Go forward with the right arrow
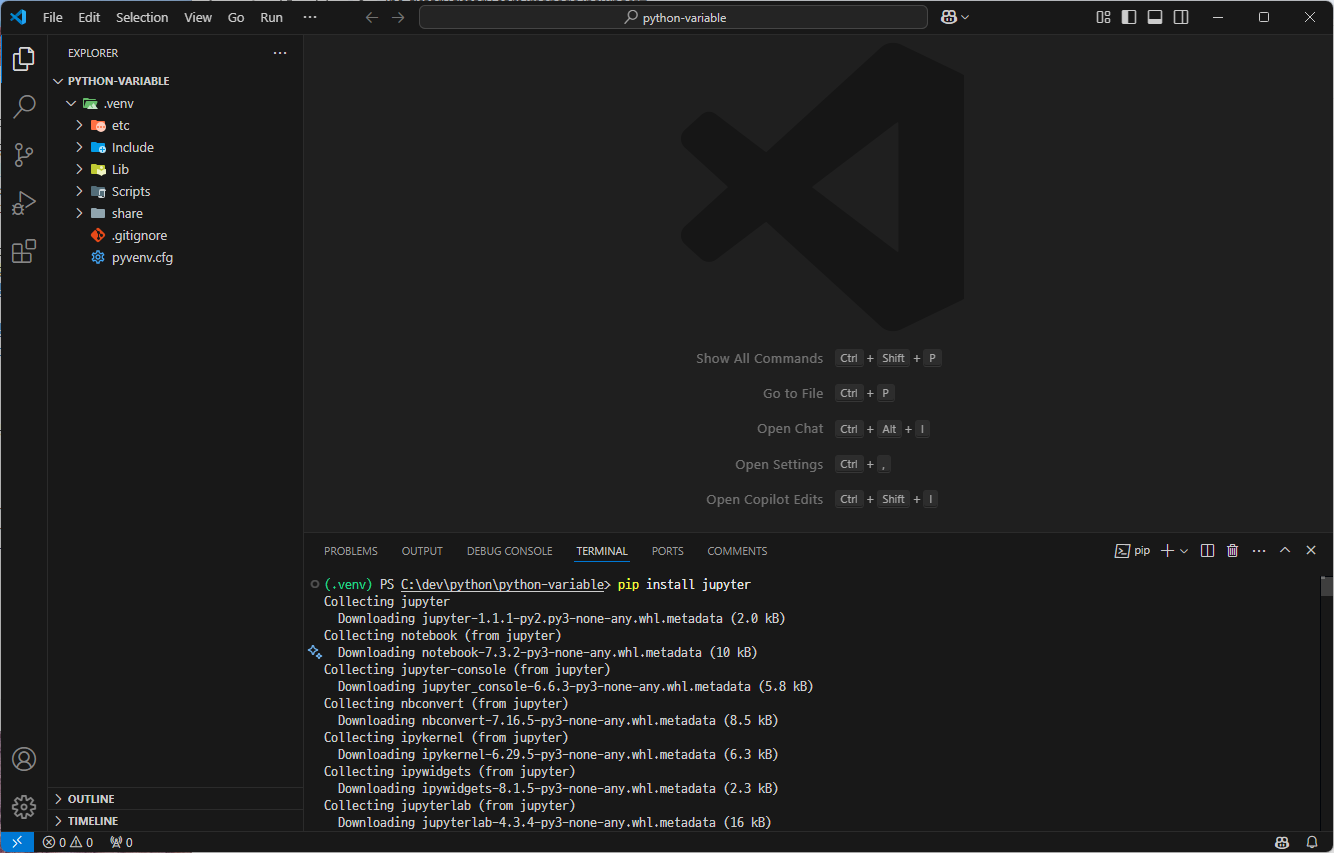This screenshot has height=853, width=1334. (399, 17)
